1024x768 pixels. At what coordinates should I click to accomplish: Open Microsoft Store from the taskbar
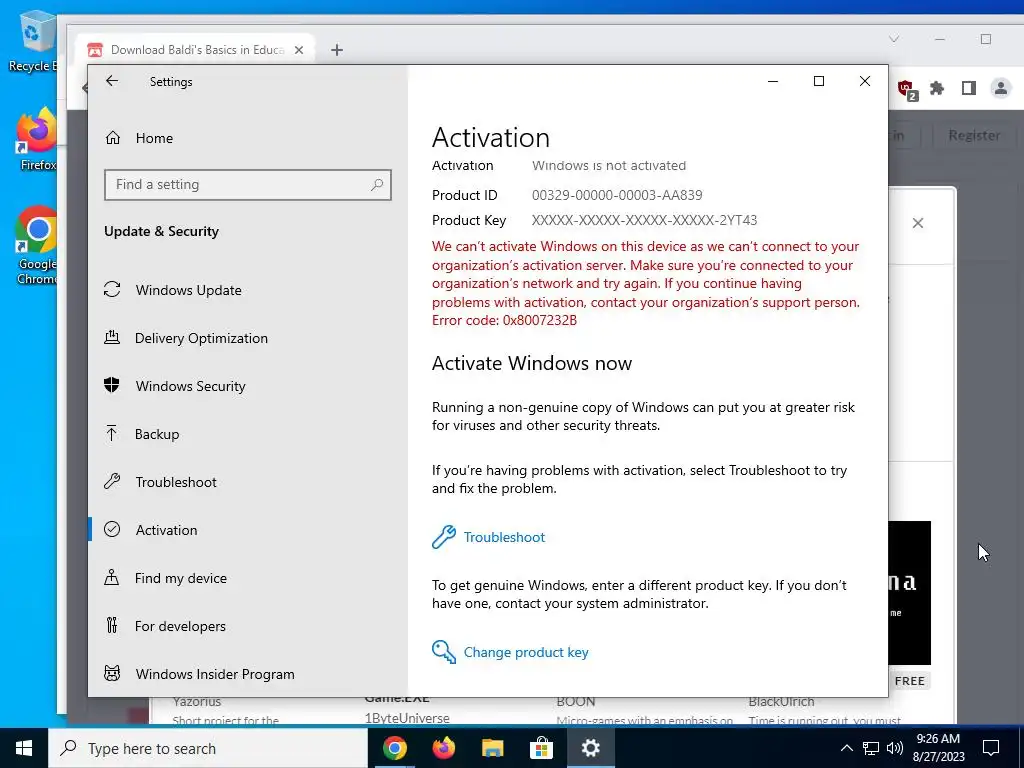[x=541, y=748]
